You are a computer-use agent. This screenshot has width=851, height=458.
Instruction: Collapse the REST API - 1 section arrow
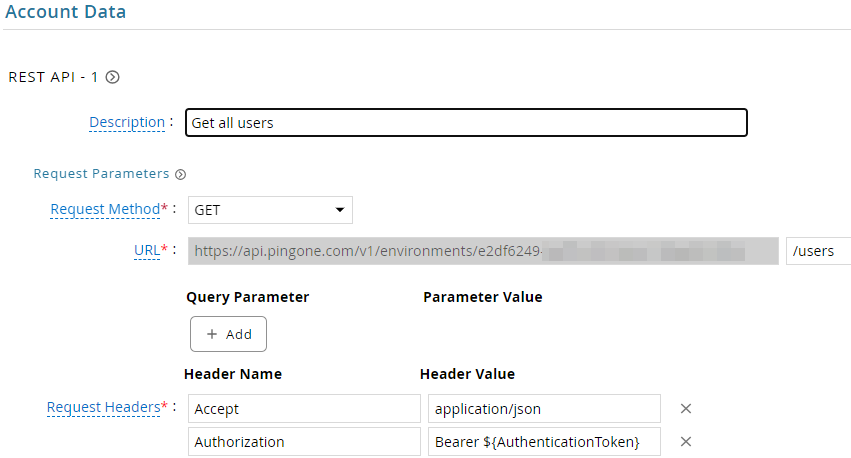[112, 77]
